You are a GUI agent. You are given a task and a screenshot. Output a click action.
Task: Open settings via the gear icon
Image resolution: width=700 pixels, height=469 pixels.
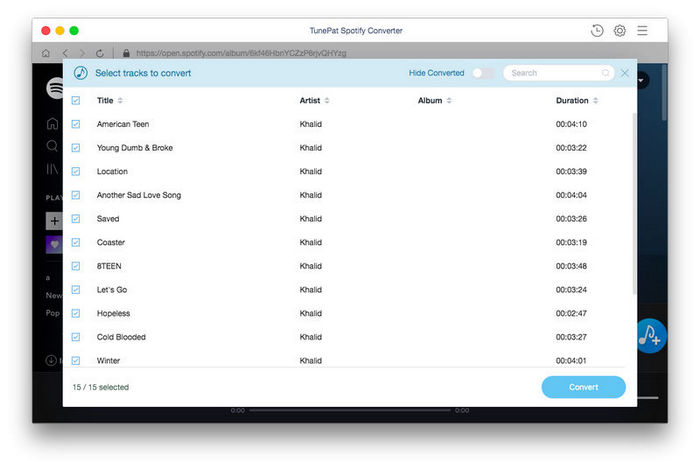(620, 31)
